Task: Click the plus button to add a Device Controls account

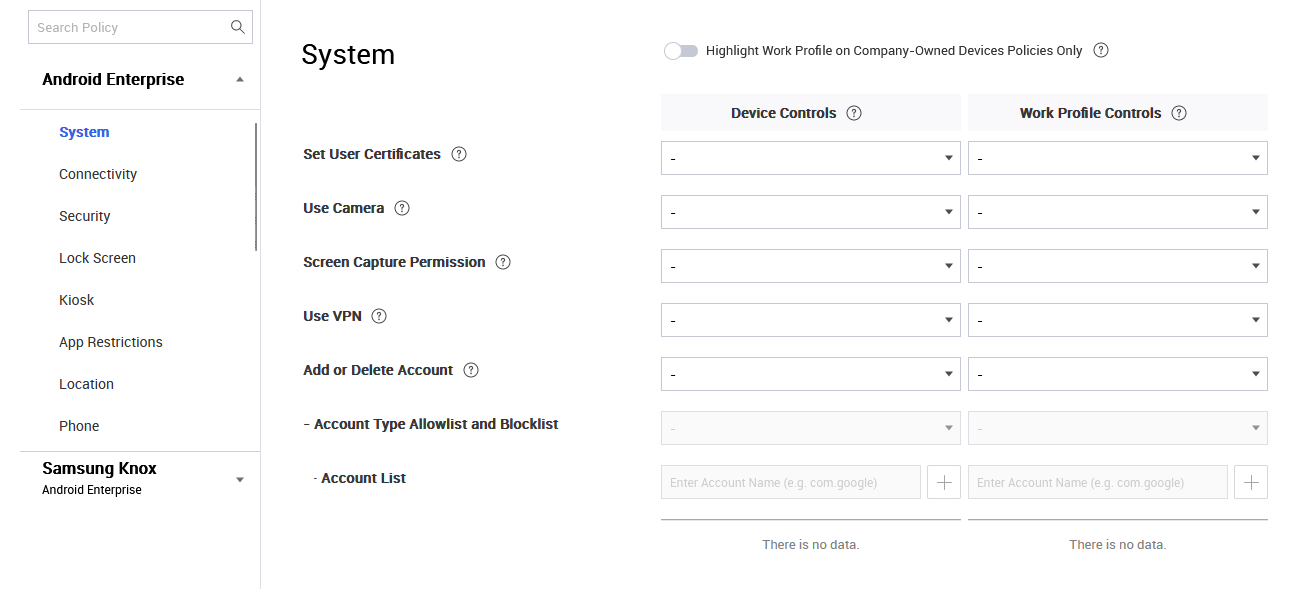Action: 943,481
